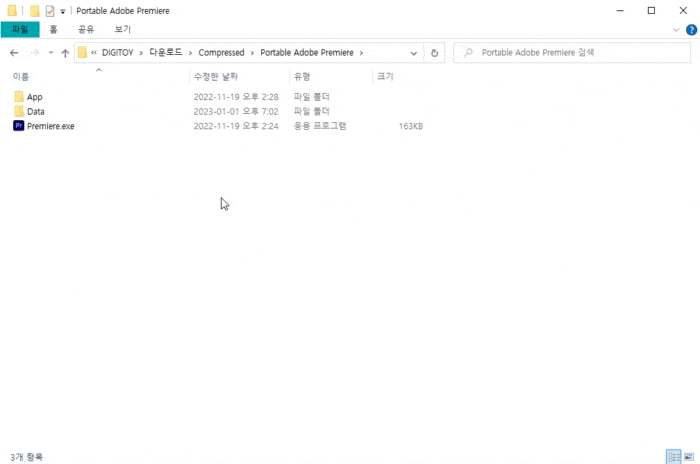Expand the chevron after Portable Adobe Premiere
This screenshot has width=700, height=464.
click(361, 53)
